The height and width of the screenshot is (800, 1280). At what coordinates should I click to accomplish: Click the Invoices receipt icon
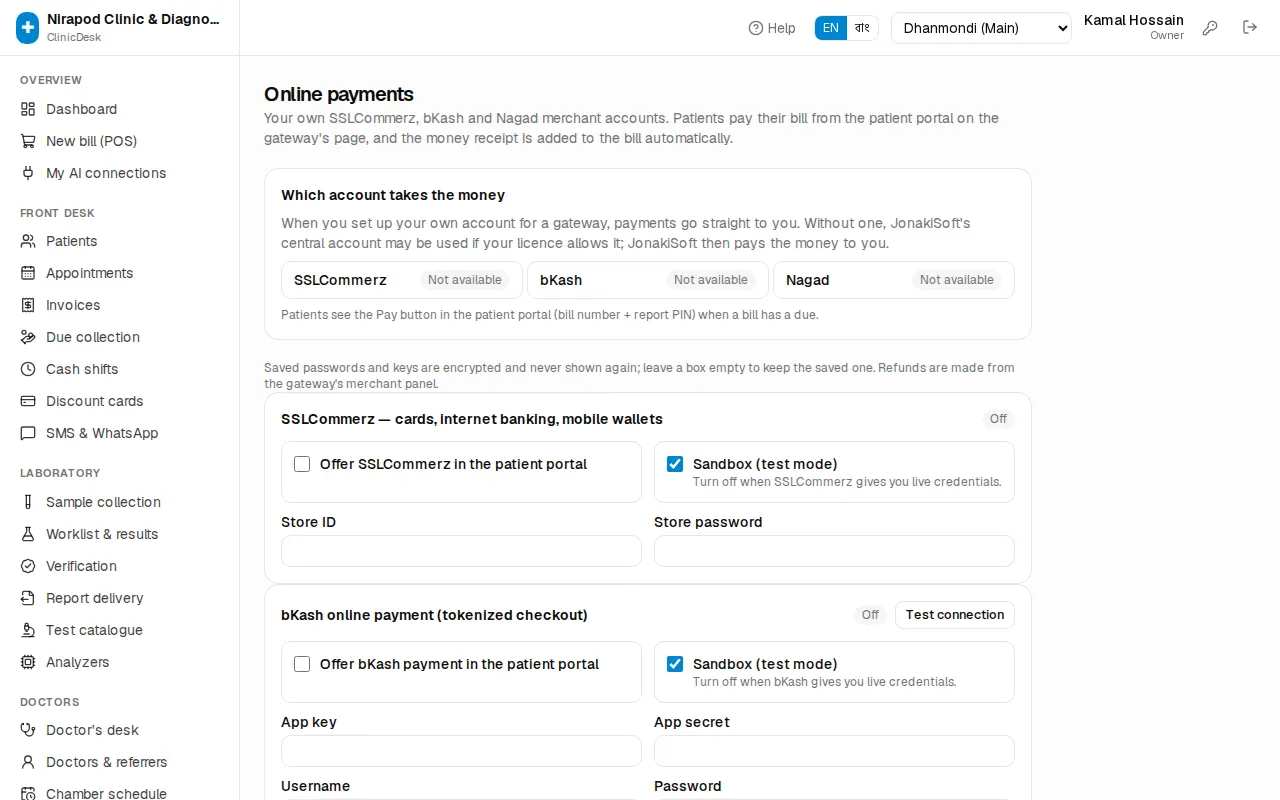pyautogui.click(x=28, y=305)
